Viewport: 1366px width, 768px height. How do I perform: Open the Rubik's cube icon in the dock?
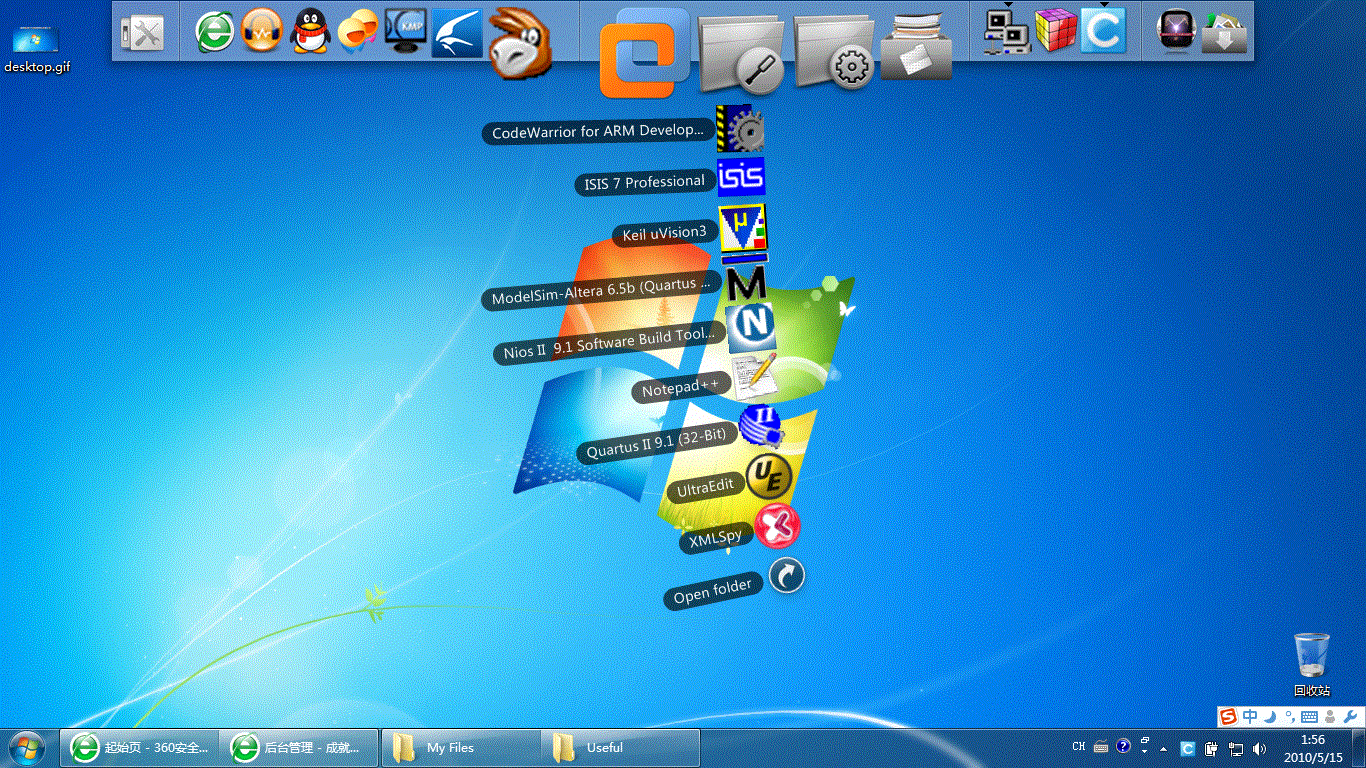pyautogui.click(x=1055, y=31)
